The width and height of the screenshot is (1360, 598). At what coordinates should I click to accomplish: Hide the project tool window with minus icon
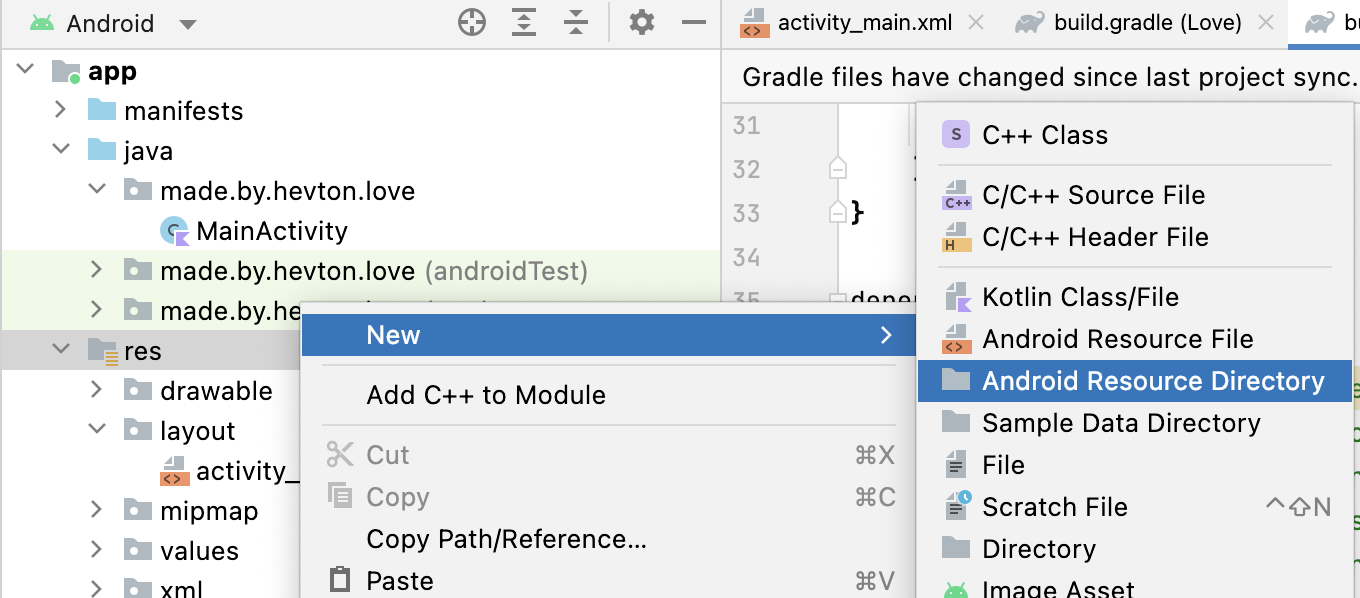pos(694,22)
